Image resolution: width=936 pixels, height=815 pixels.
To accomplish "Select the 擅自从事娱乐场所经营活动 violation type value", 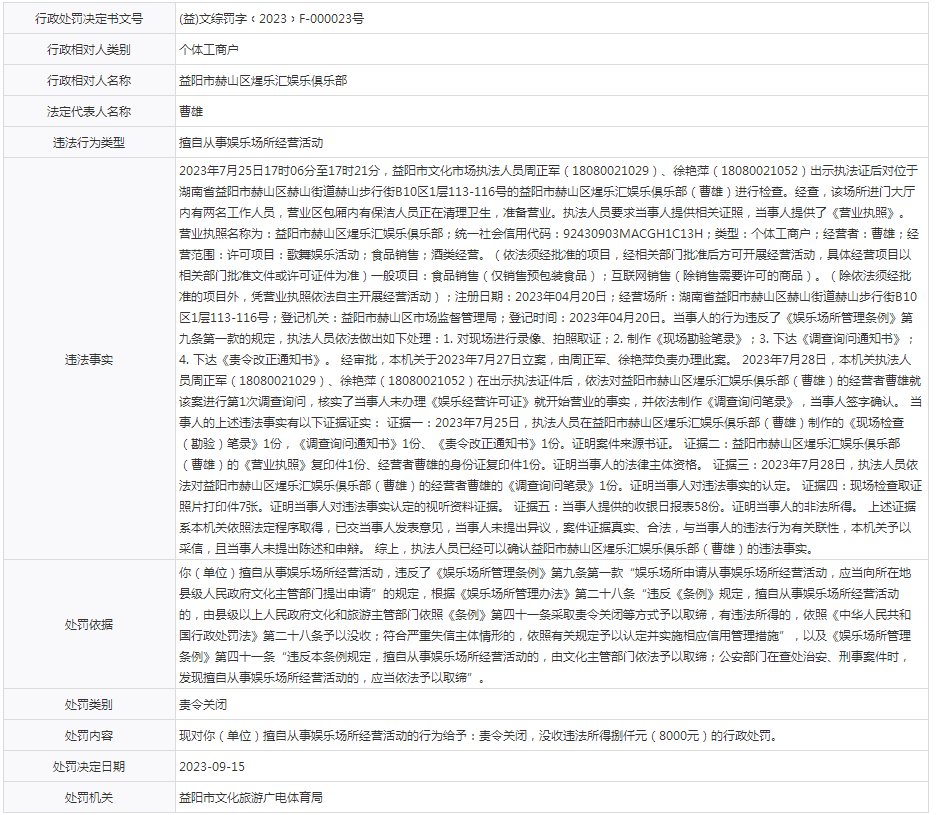I will click(251, 142).
